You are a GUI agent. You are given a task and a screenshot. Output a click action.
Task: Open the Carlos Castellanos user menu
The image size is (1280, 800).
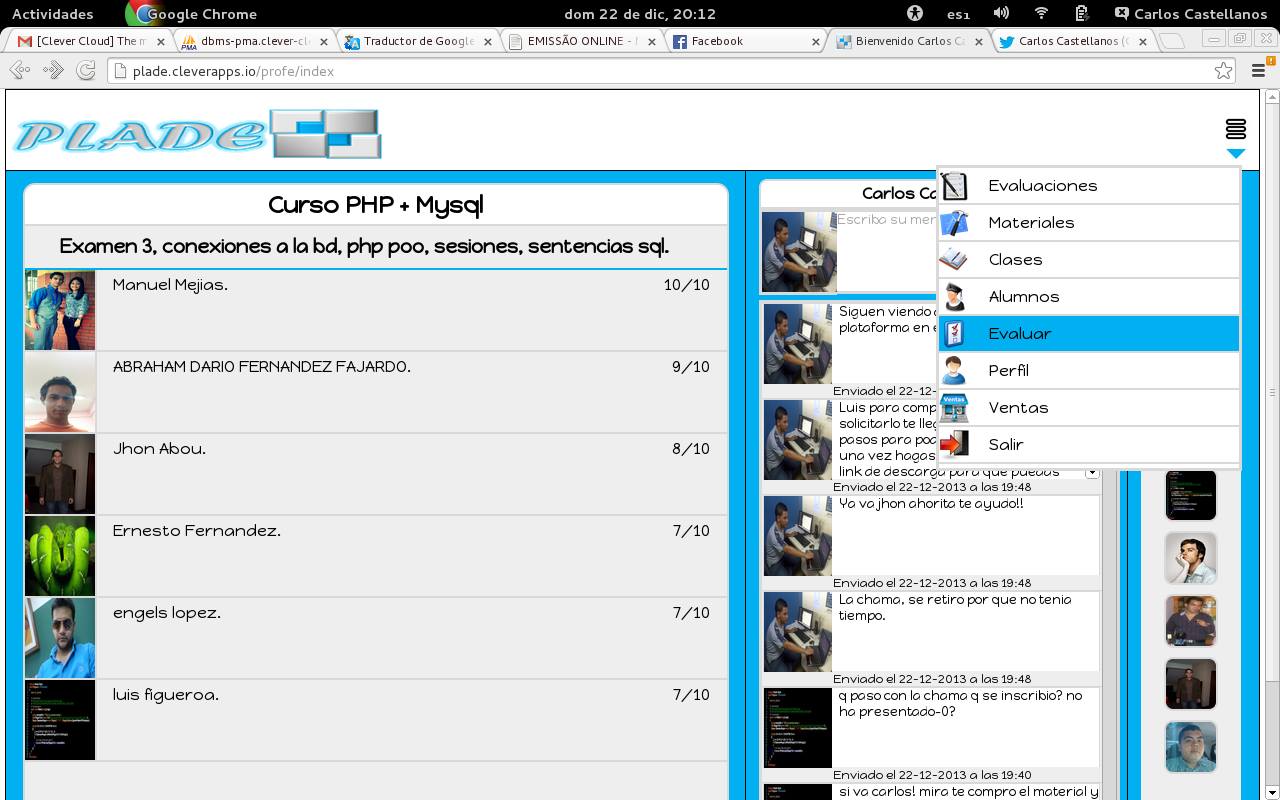(x=1191, y=14)
